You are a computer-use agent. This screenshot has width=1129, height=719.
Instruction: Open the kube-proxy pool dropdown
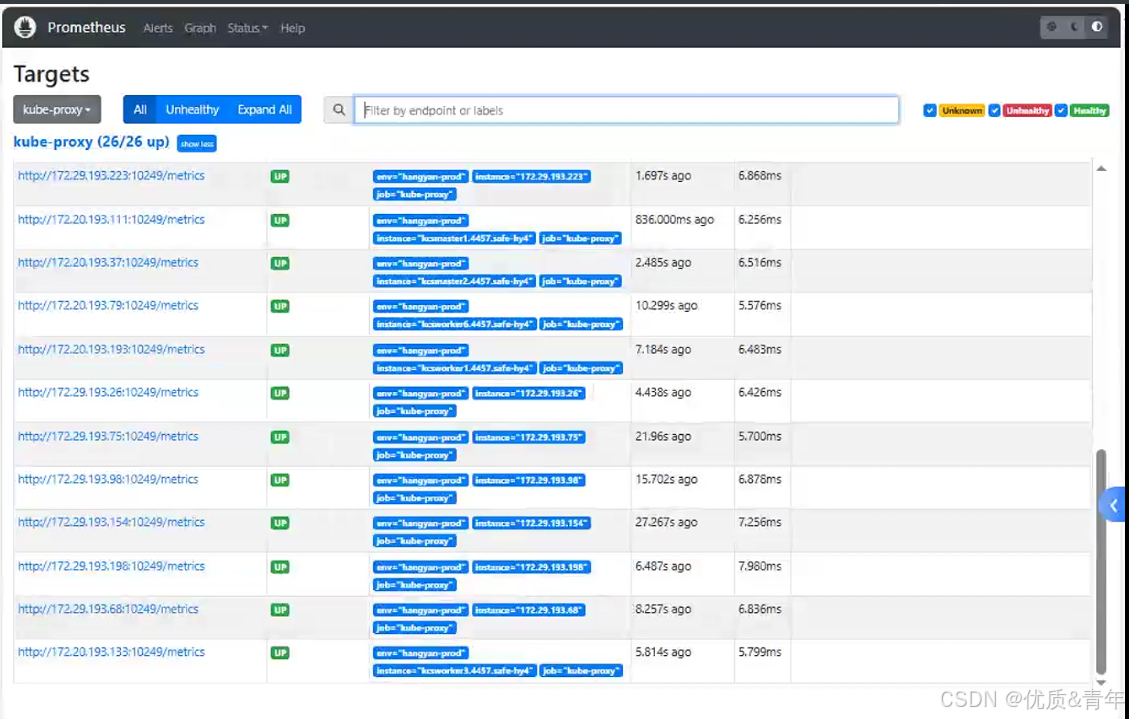click(57, 109)
